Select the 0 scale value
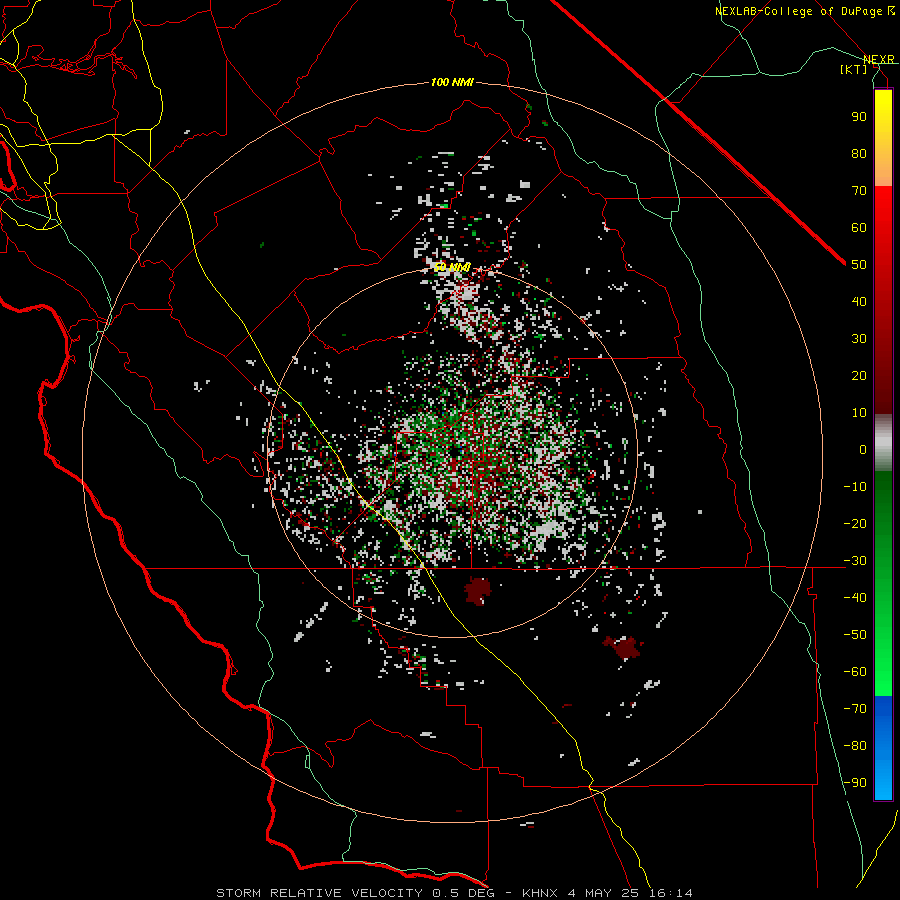900x900 pixels. click(863, 449)
